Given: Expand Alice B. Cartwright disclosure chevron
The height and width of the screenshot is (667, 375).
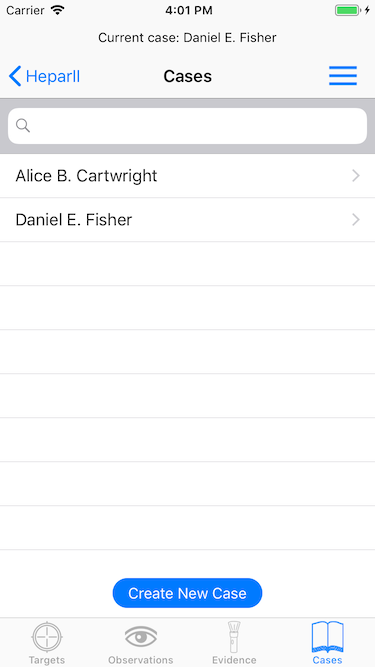Looking at the screenshot, I should (x=356, y=176).
